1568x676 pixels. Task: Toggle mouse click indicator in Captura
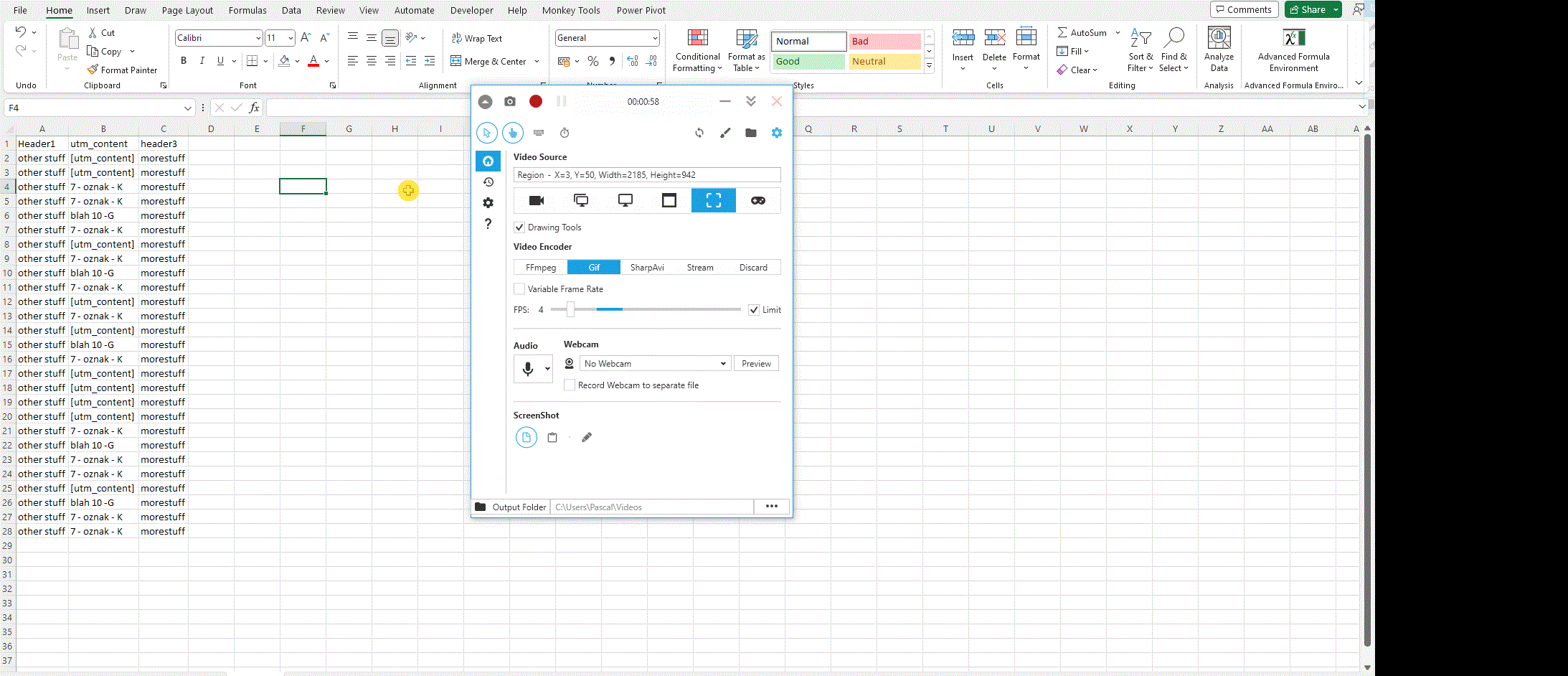[x=513, y=133]
